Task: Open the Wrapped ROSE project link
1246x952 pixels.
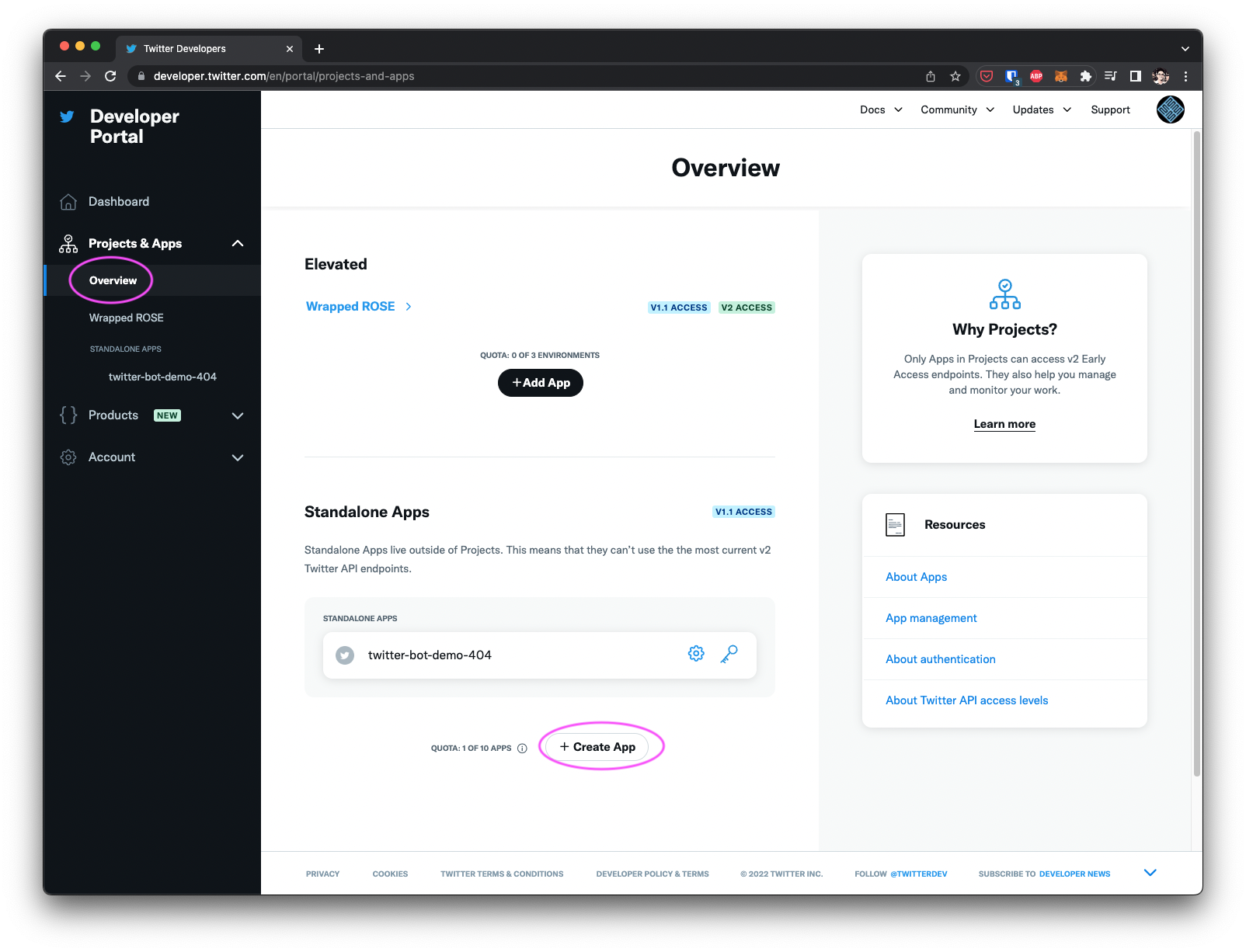Action: (x=350, y=306)
